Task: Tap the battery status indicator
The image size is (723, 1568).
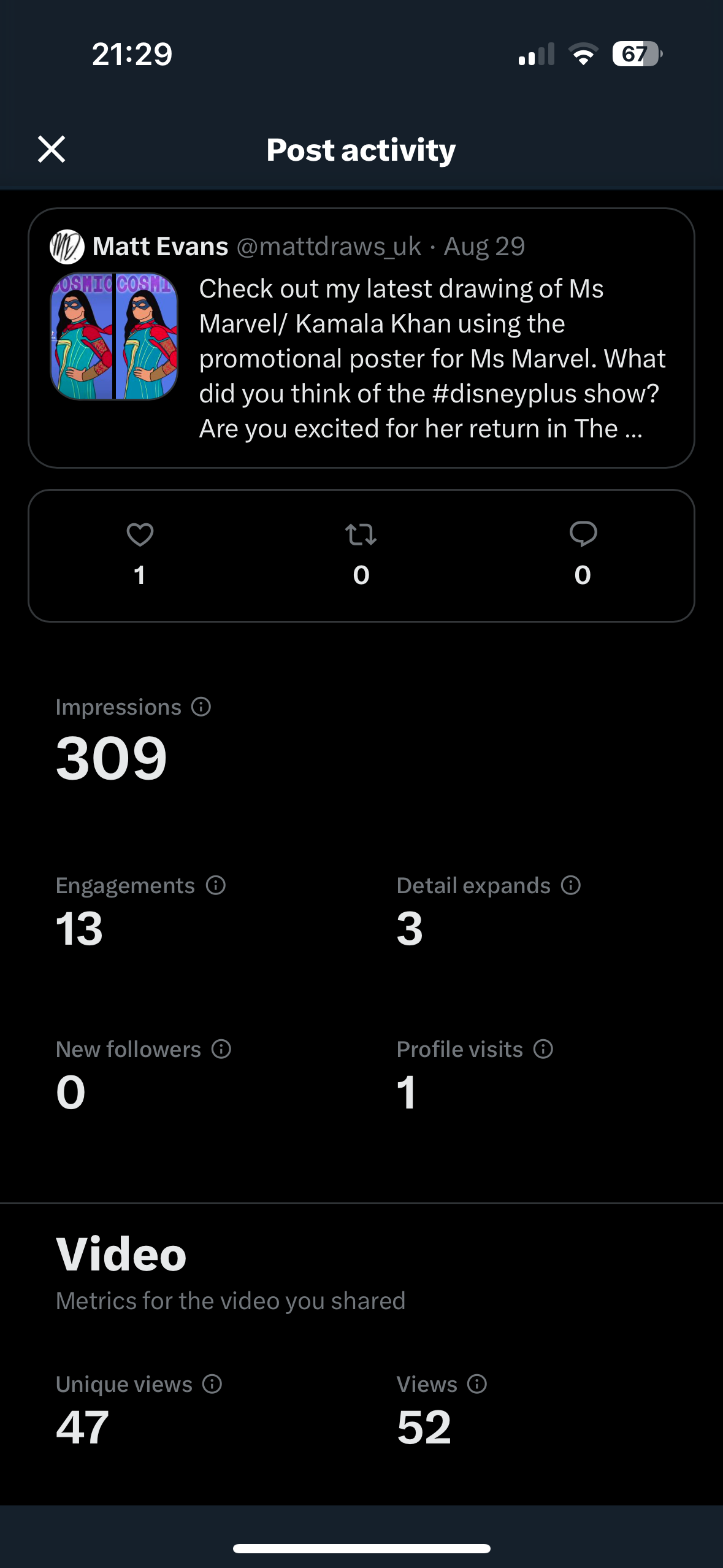Action: pyautogui.click(x=637, y=54)
